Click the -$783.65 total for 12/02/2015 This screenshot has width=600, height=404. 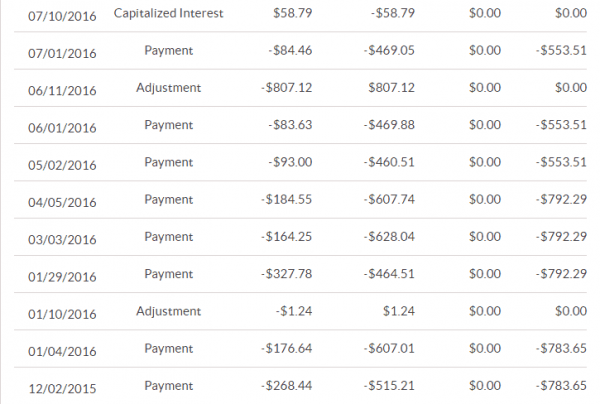(x=561, y=385)
